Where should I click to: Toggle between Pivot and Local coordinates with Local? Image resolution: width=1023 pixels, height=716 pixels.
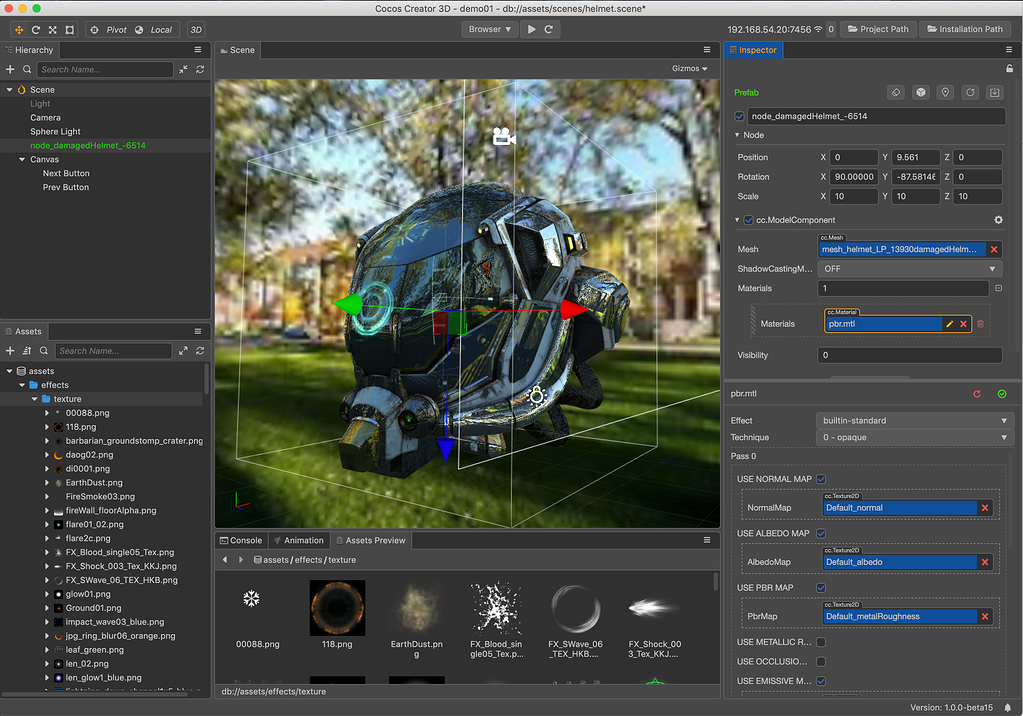tap(160, 29)
